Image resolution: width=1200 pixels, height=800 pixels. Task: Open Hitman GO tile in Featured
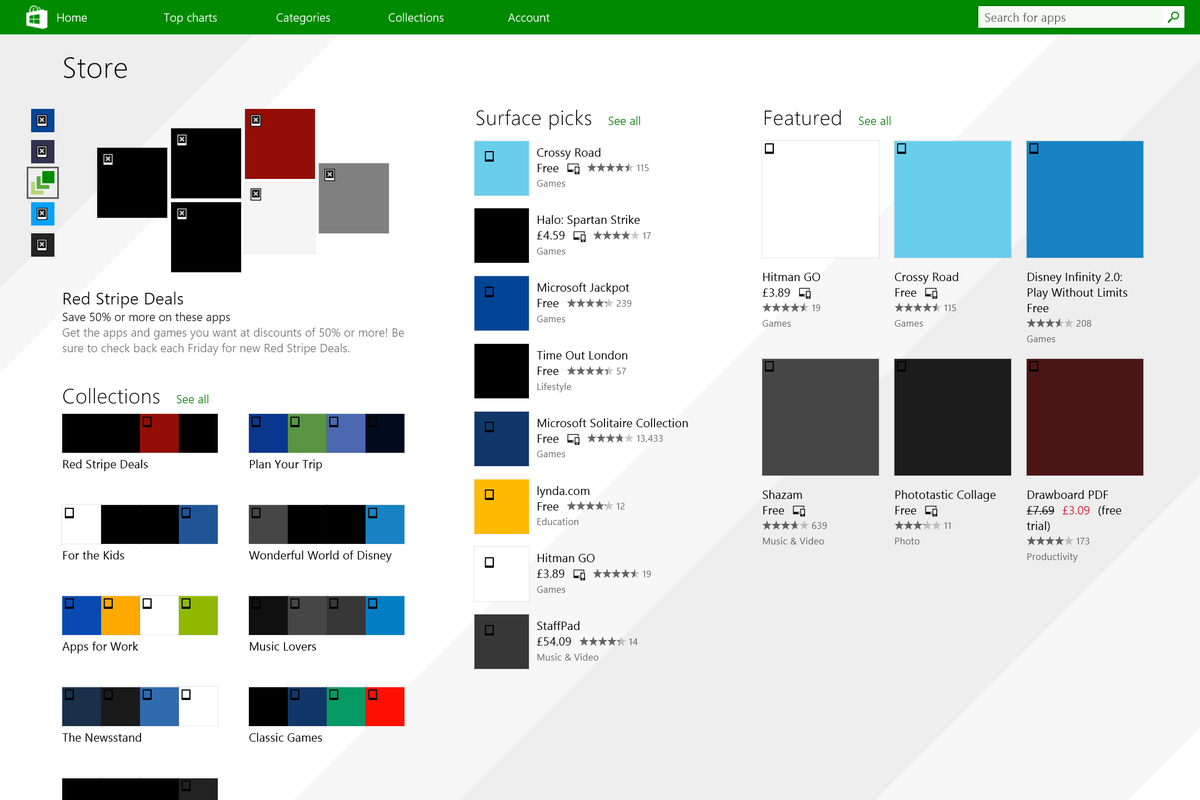(820, 199)
